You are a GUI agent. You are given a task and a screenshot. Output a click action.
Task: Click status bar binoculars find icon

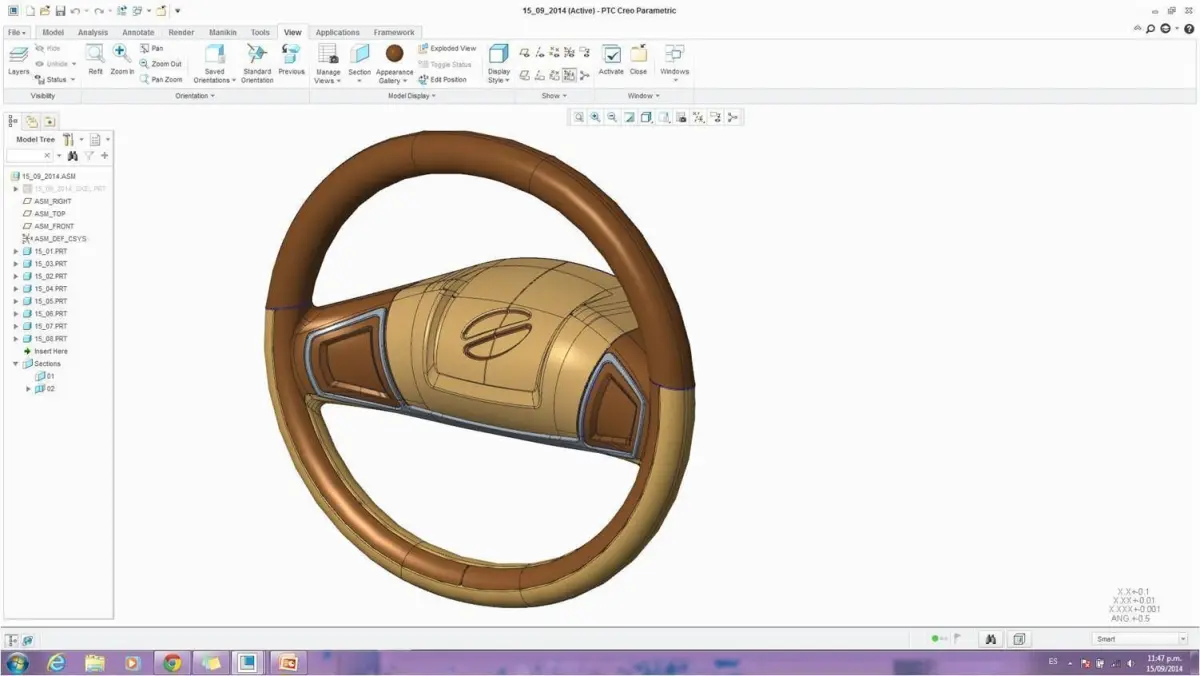coord(991,638)
